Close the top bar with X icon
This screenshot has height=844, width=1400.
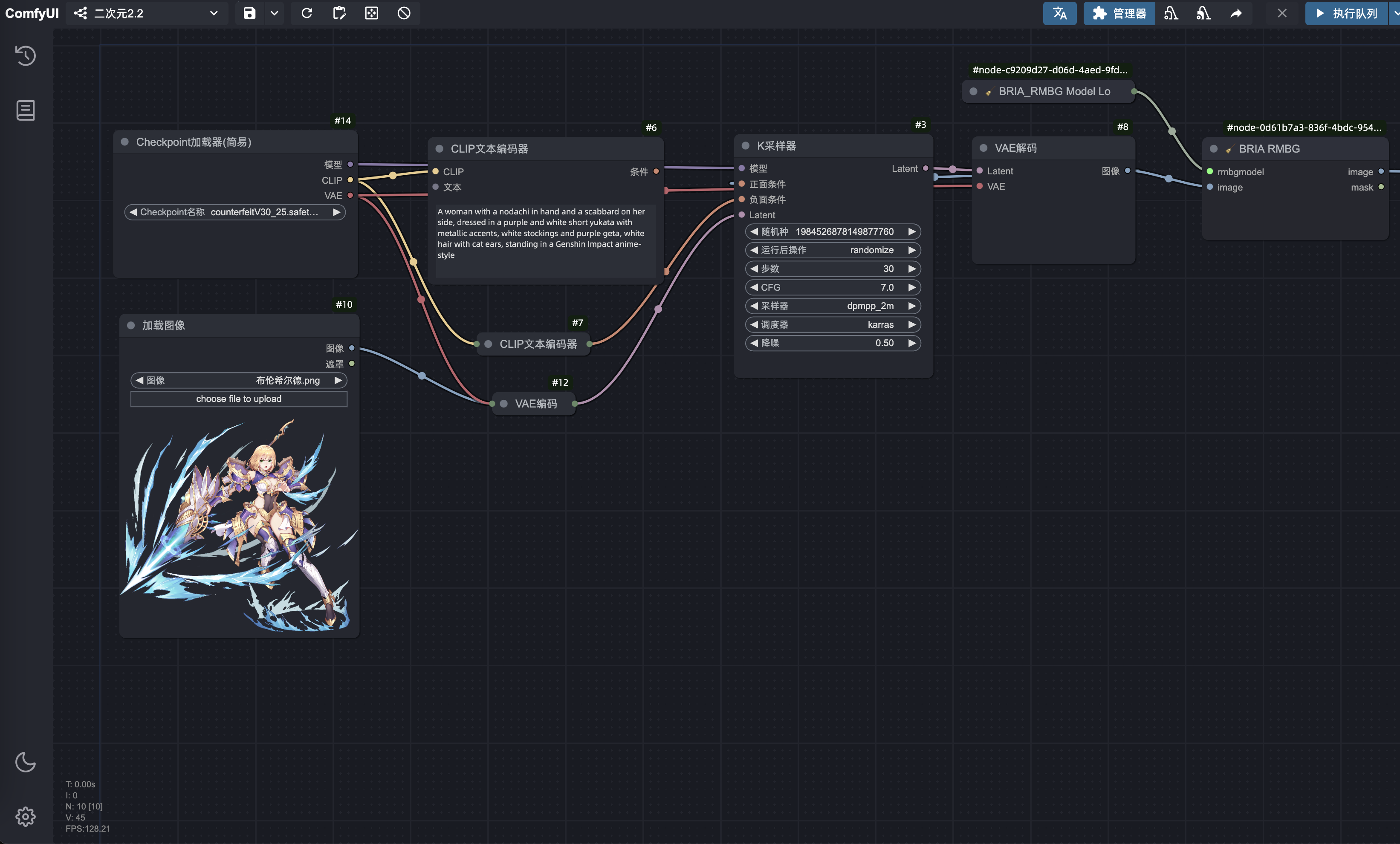click(1282, 13)
